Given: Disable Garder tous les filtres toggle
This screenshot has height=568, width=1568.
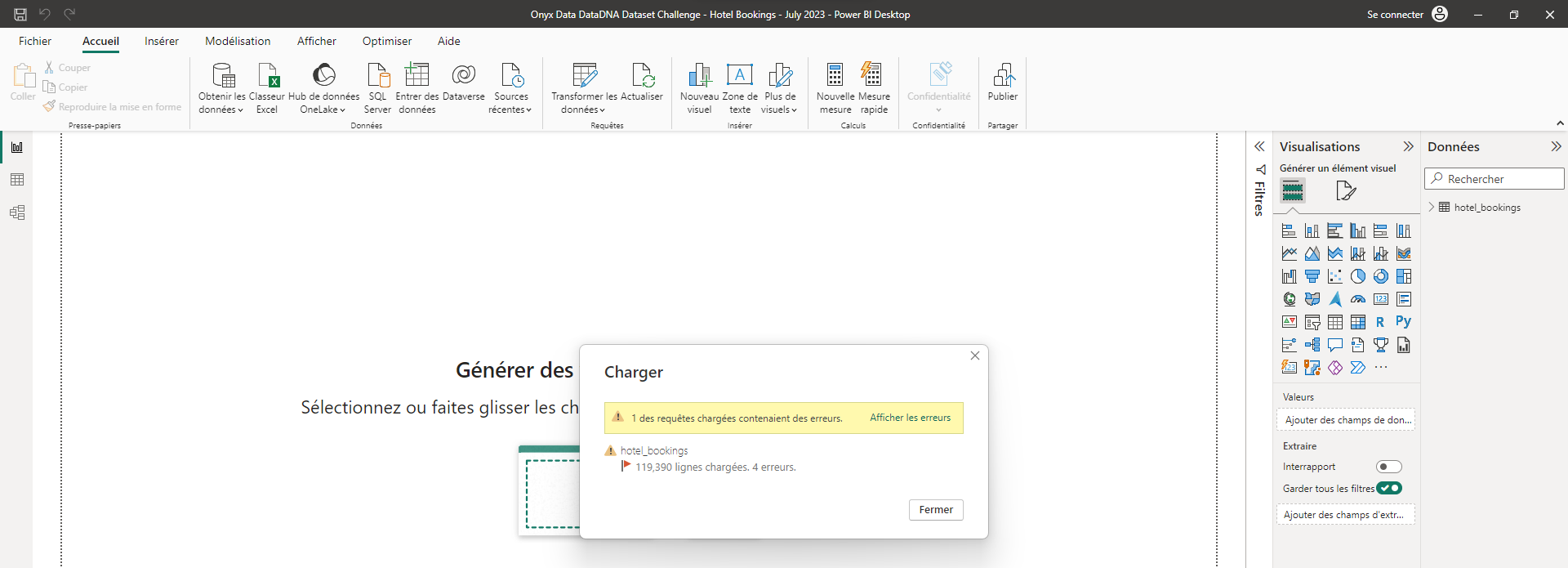Looking at the screenshot, I should pos(1388,488).
